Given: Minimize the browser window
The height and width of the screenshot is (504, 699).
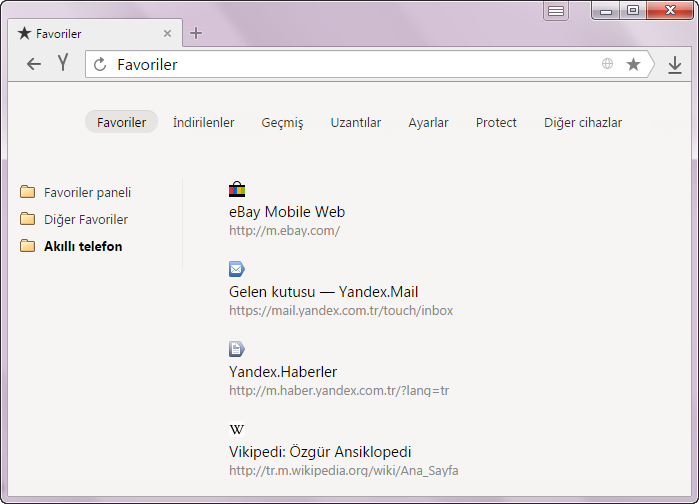Looking at the screenshot, I should (x=605, y=11).
